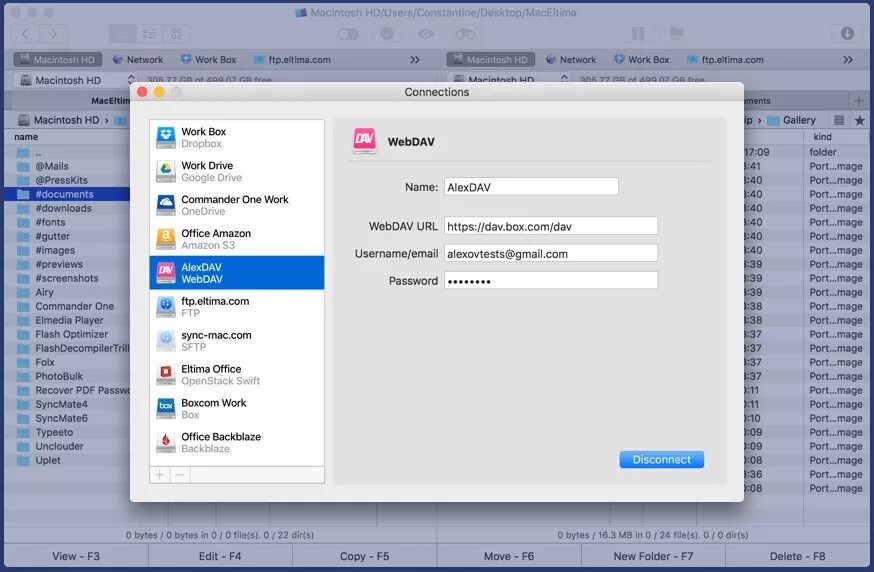Select right panel ftp.eltima.com drive tab

click(x=726, y=60)
